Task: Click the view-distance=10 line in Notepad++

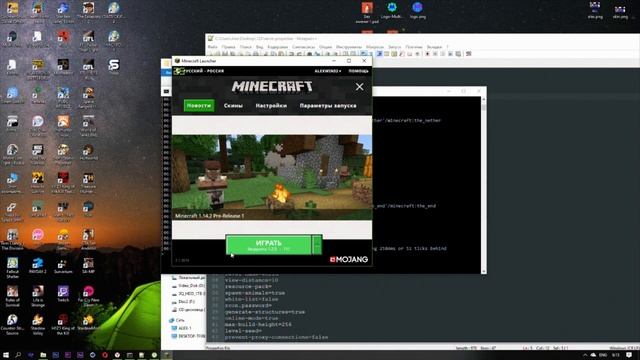Action: pos(251,280)
